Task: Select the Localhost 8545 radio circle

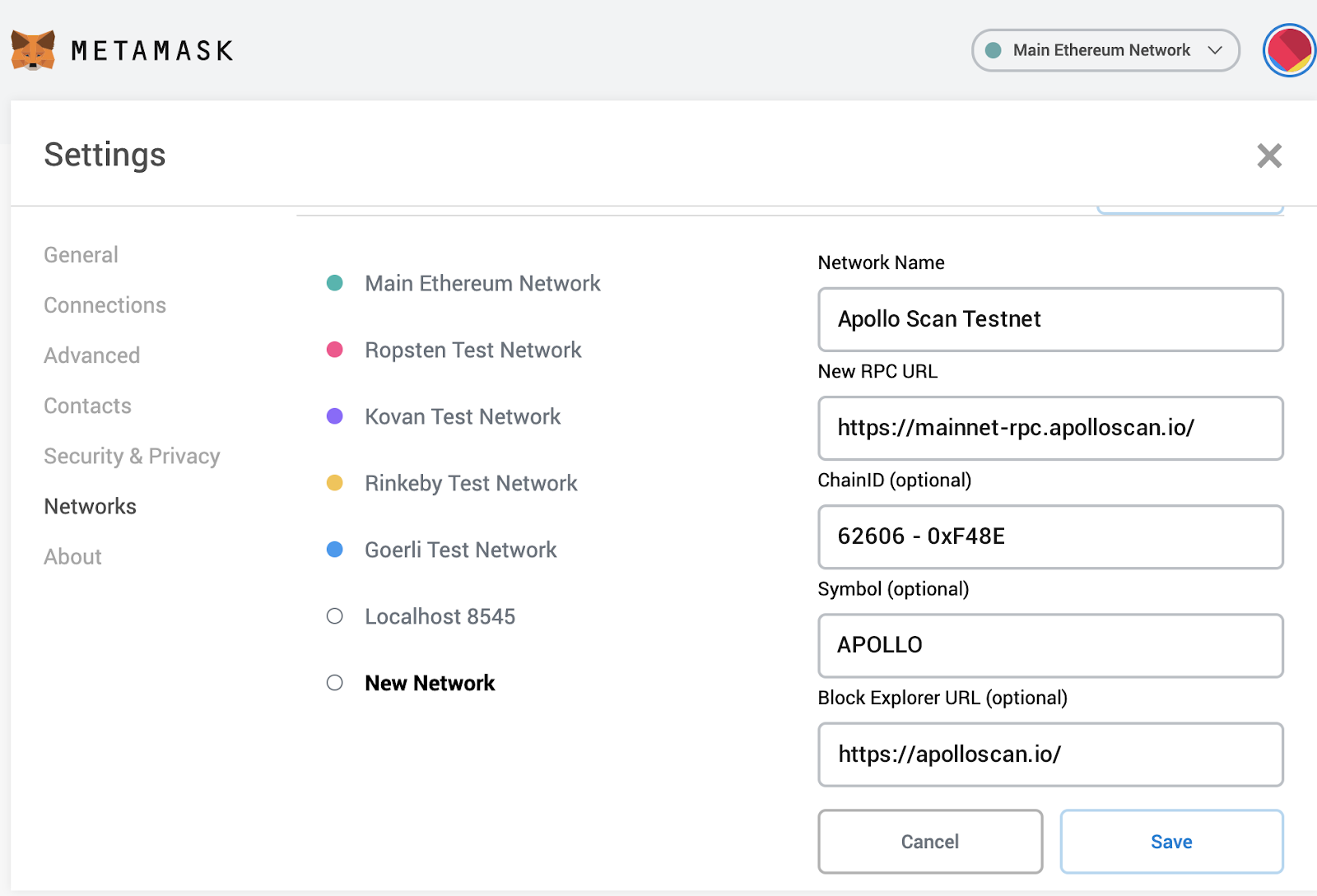Action: click(335, 616)
